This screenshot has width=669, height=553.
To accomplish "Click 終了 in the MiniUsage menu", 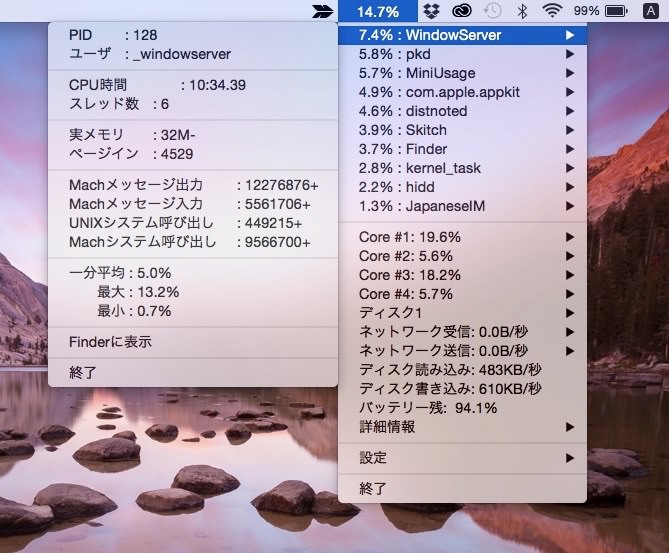I will click(x=462, y=489).
